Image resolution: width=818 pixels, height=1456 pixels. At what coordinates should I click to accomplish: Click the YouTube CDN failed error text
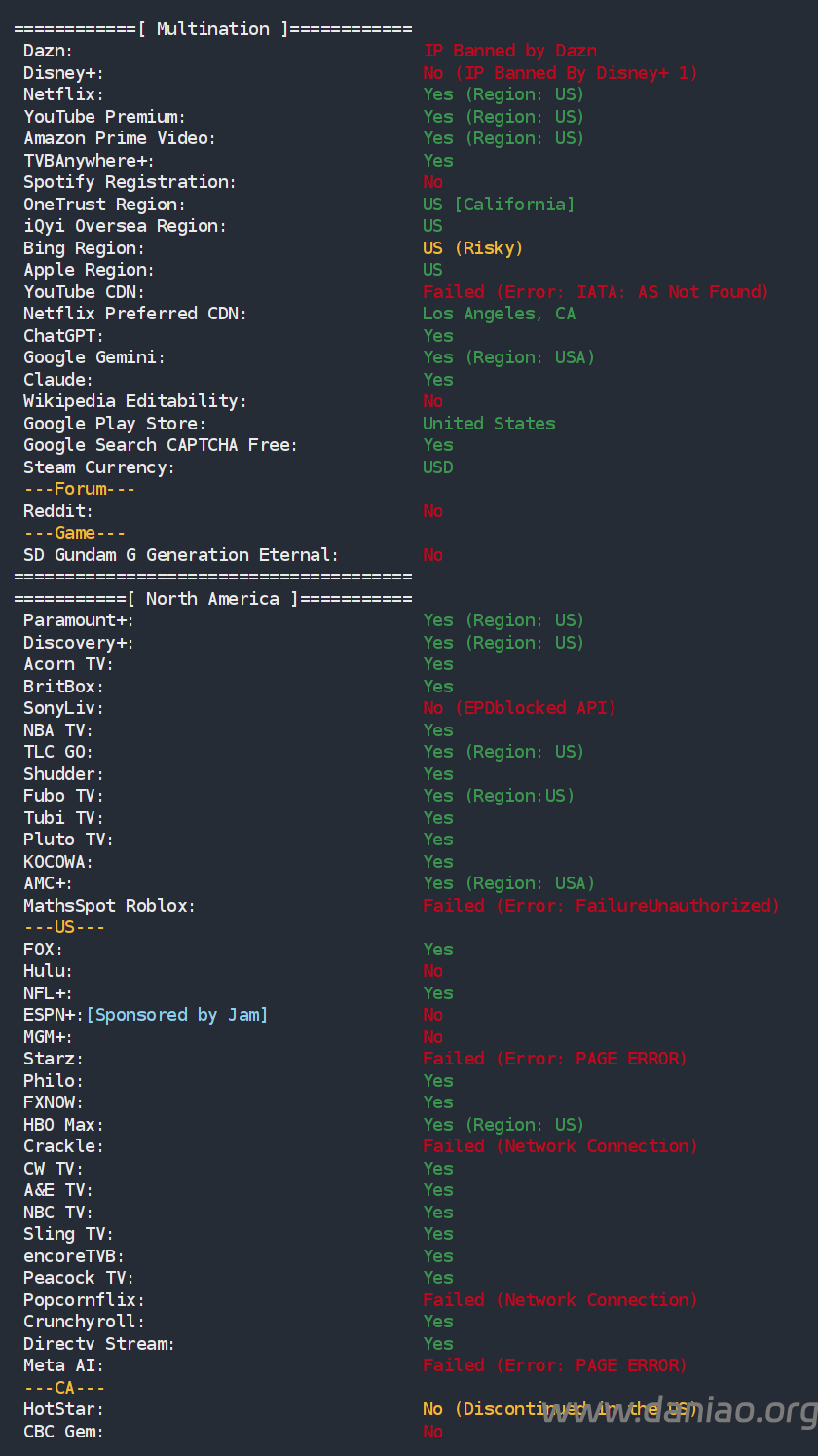coord(595,292)
